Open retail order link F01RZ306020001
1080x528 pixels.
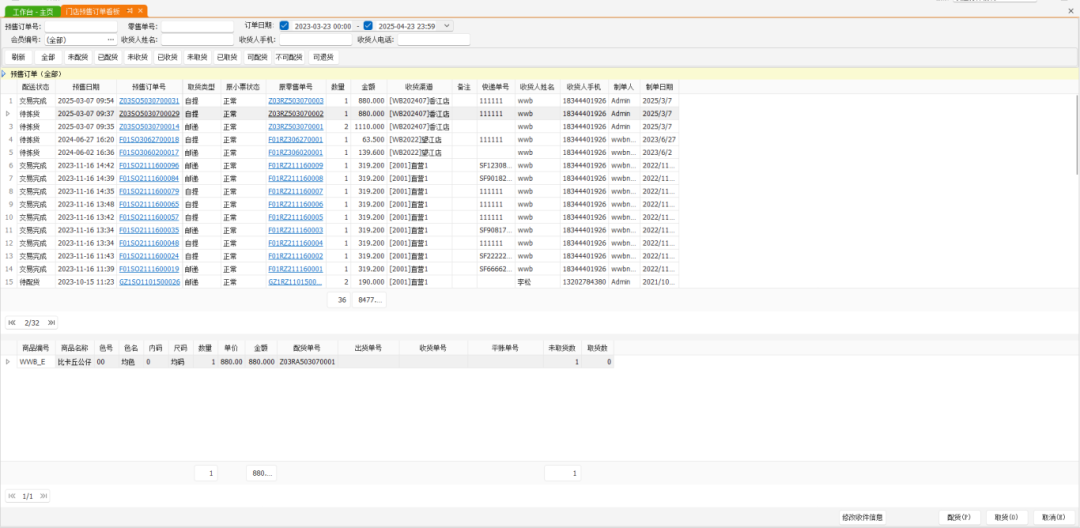click(295, 152)
